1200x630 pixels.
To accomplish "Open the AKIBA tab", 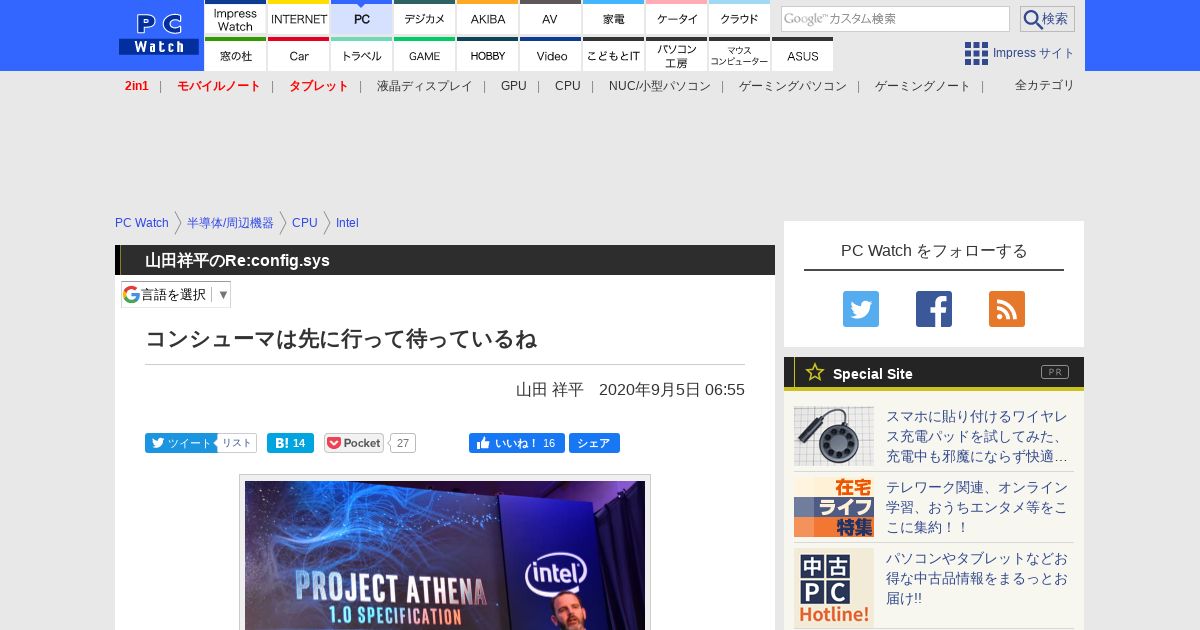I will pos(487,18).
